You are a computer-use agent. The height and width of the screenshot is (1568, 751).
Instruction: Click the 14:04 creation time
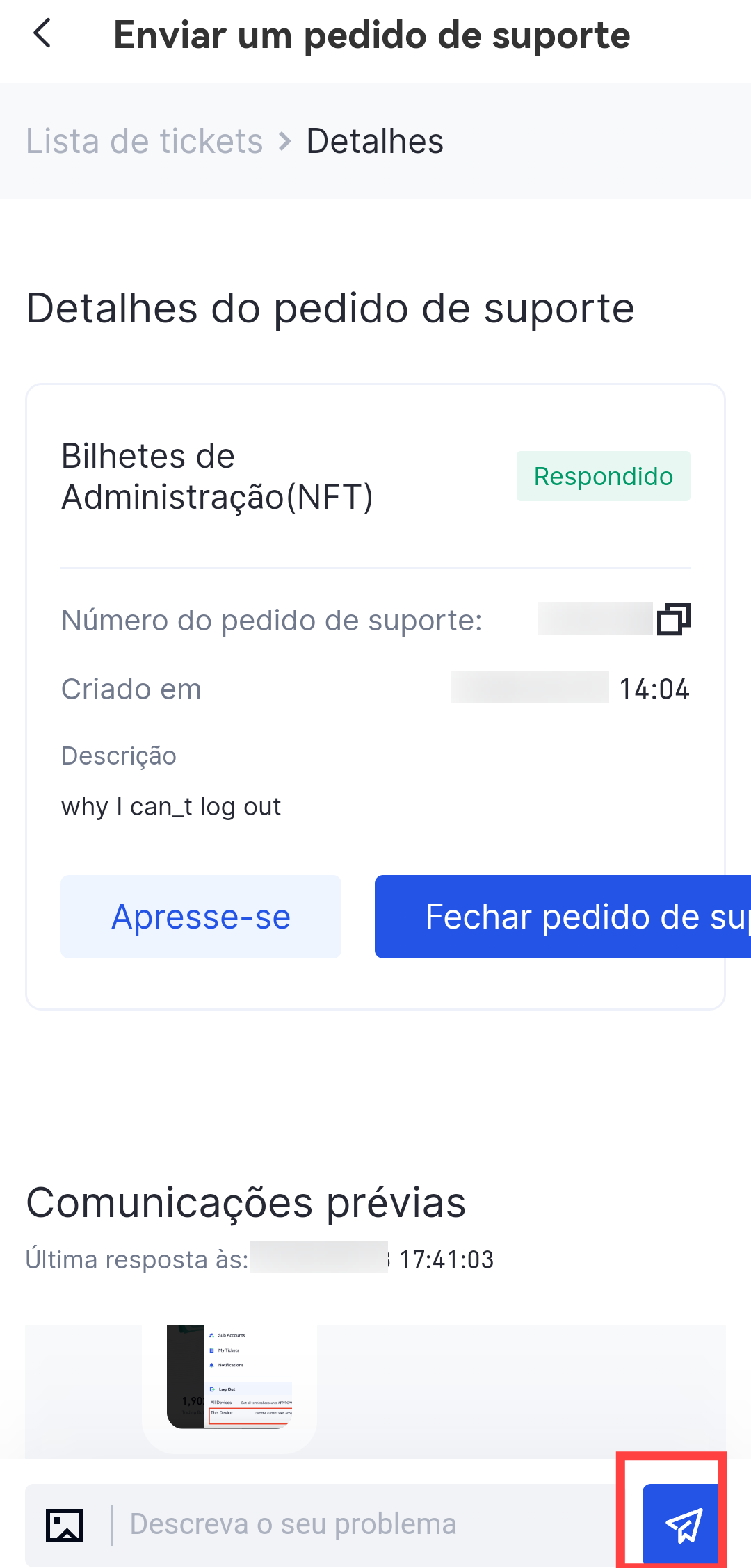[654, 689]
